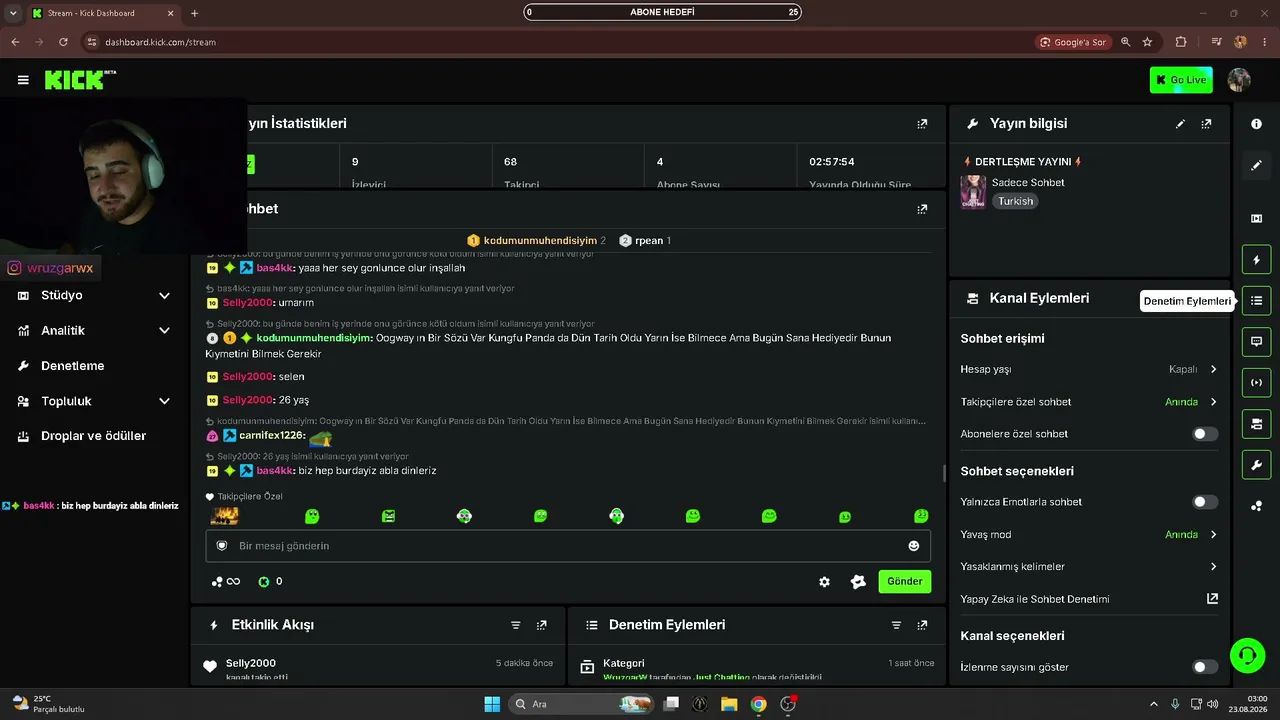This screenshot has width=1280, height=720.
Task: Open File Explorer from the taskbar
Action: (x=729, y=704)
